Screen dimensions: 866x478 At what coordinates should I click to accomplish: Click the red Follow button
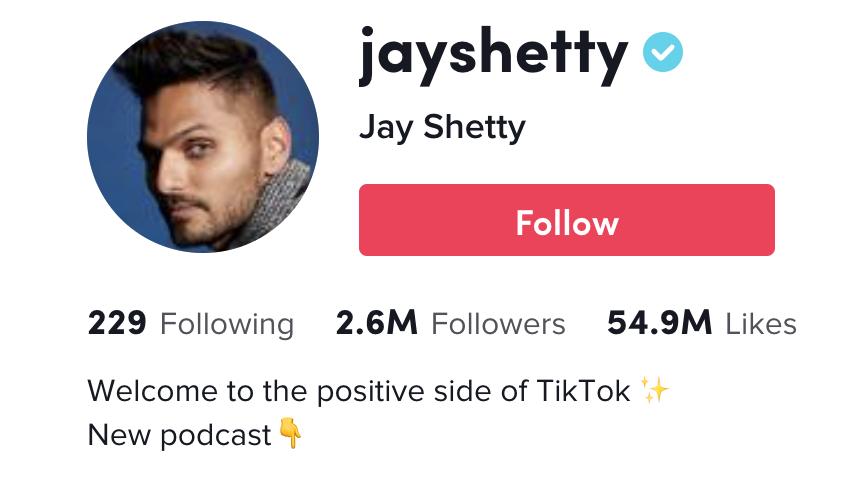(x=567, y=220)
